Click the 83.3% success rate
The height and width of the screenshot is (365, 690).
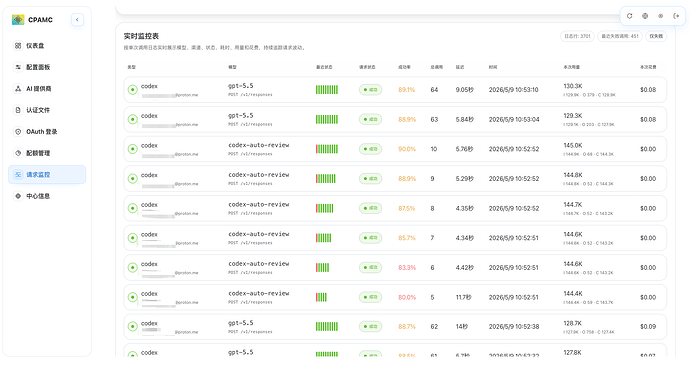pos(407,268)
